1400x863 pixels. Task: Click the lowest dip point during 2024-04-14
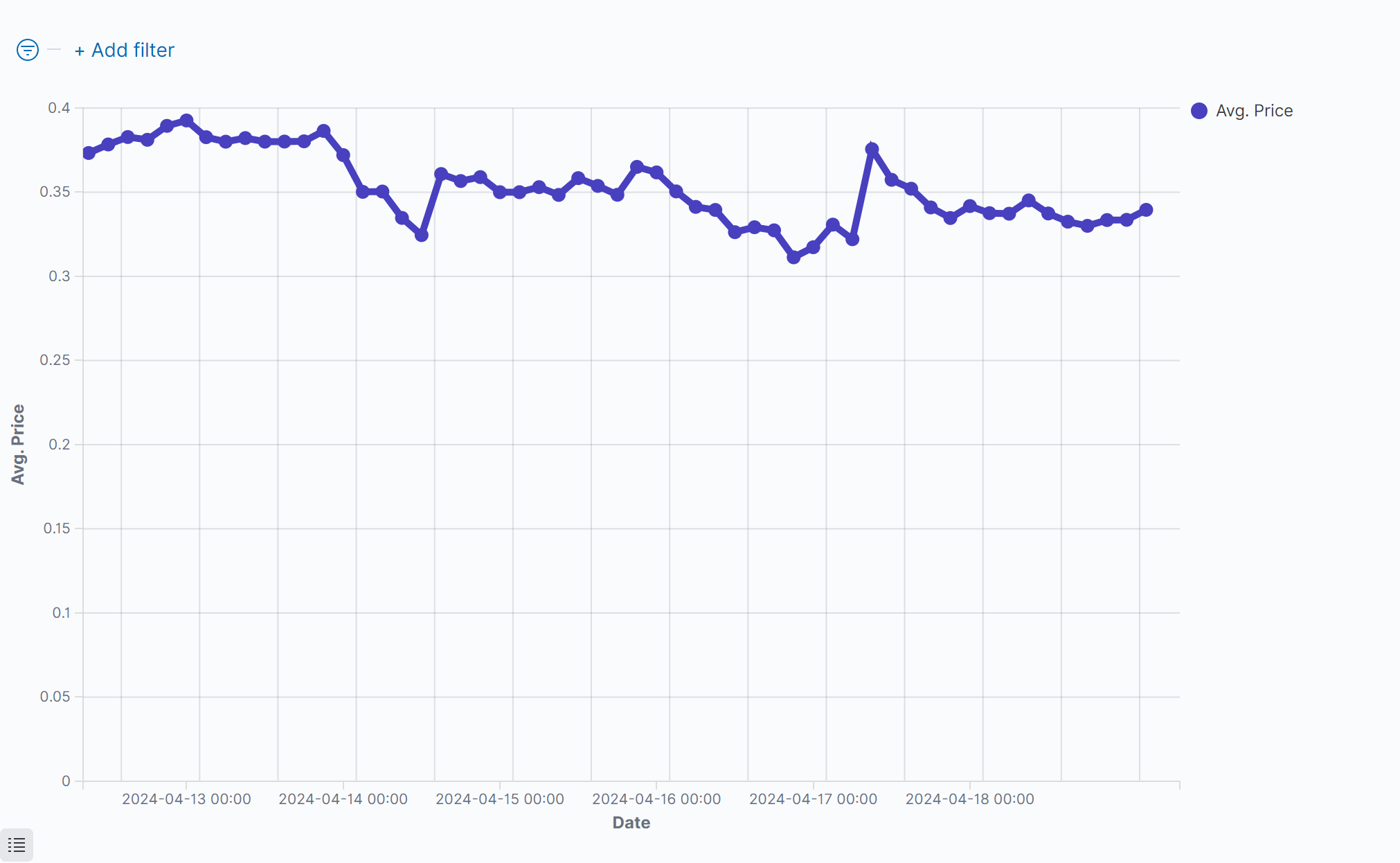(421, 235)
